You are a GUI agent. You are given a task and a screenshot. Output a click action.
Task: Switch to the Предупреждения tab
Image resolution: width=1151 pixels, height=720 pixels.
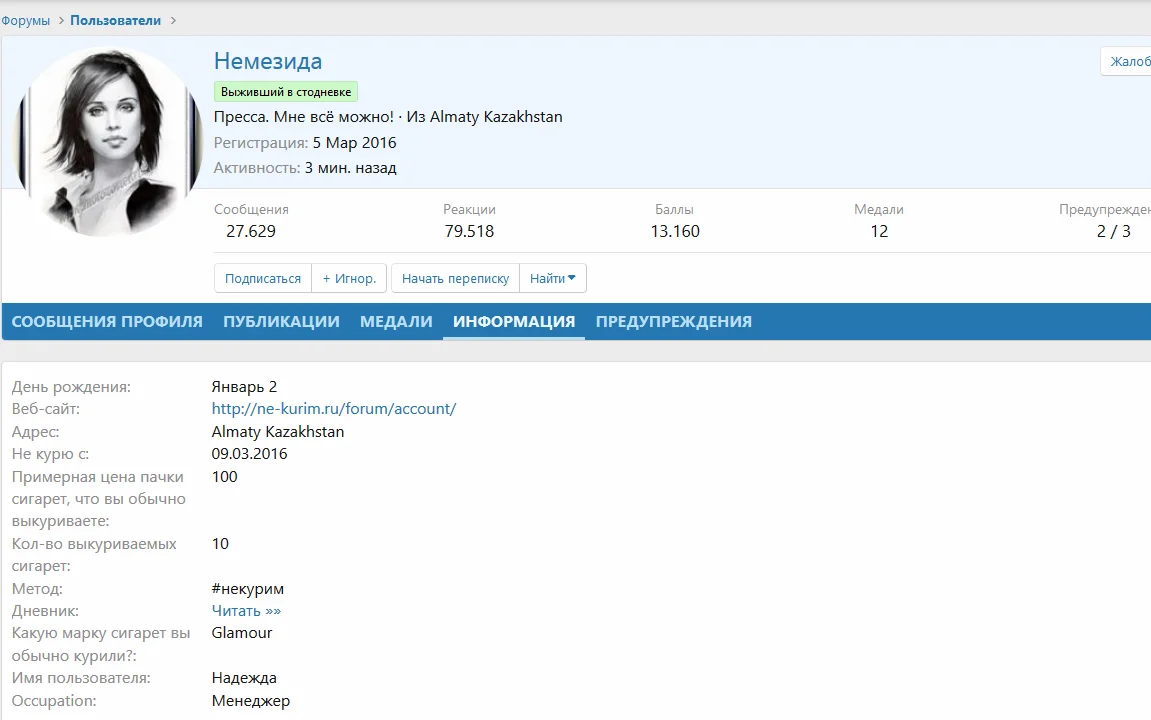(673, 322)
